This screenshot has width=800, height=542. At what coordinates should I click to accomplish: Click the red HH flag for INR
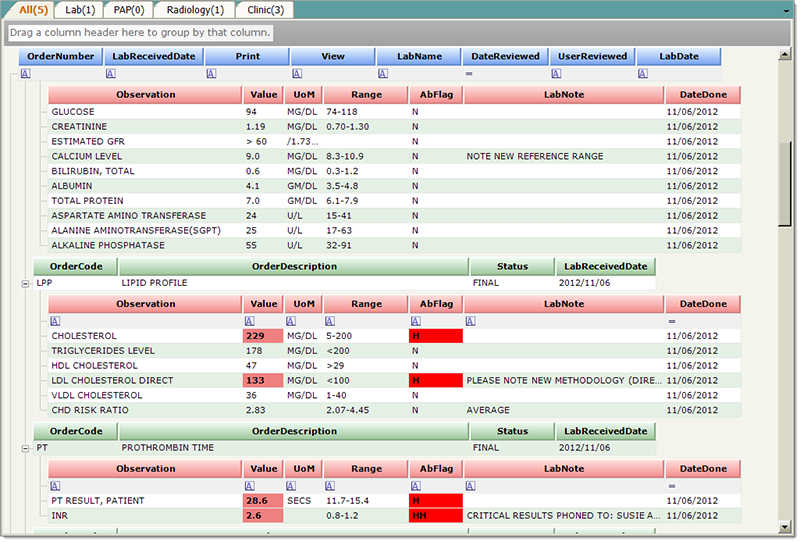(436, 515)
